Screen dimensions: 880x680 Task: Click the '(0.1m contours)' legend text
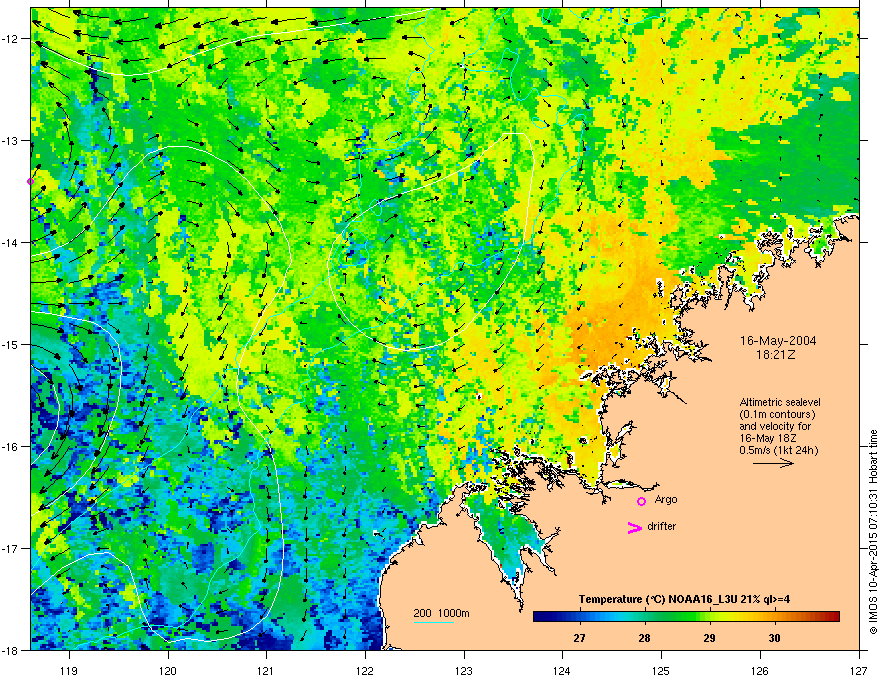pos(777,415)
